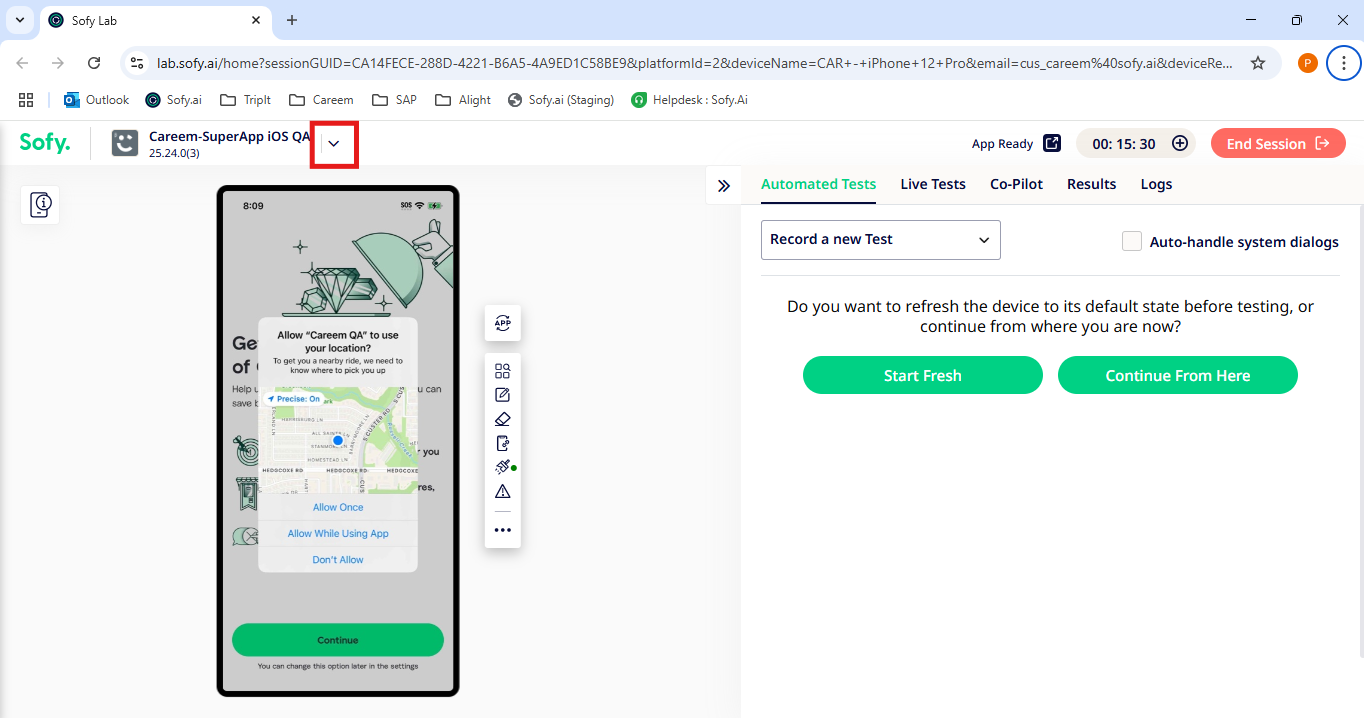Open the Results tab
This screenshot has width=1364, height=718.
[1091, 184]
